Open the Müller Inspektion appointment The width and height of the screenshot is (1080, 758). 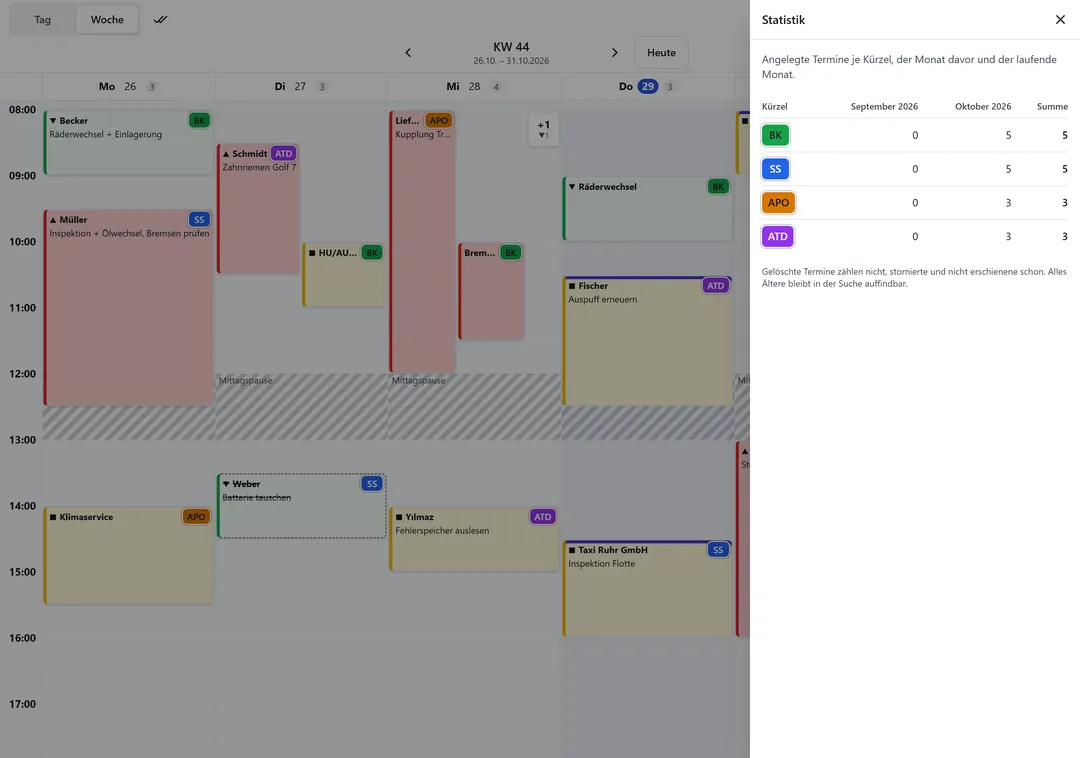[x=128, y=308]
